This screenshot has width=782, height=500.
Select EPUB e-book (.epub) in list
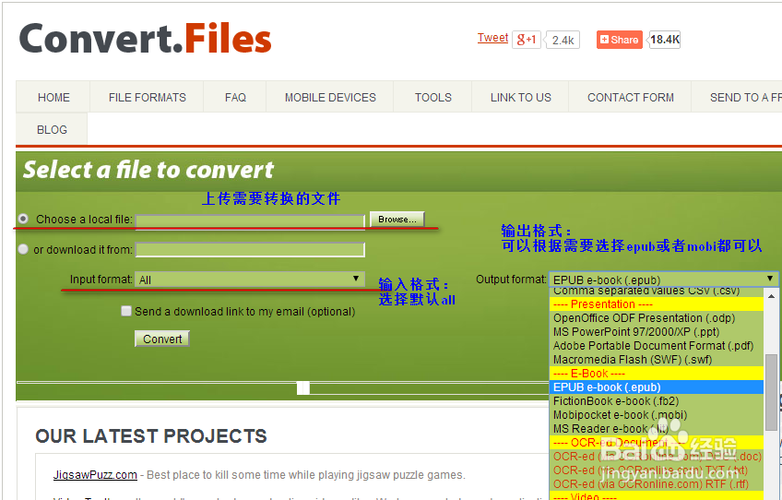tap(656, 387)
